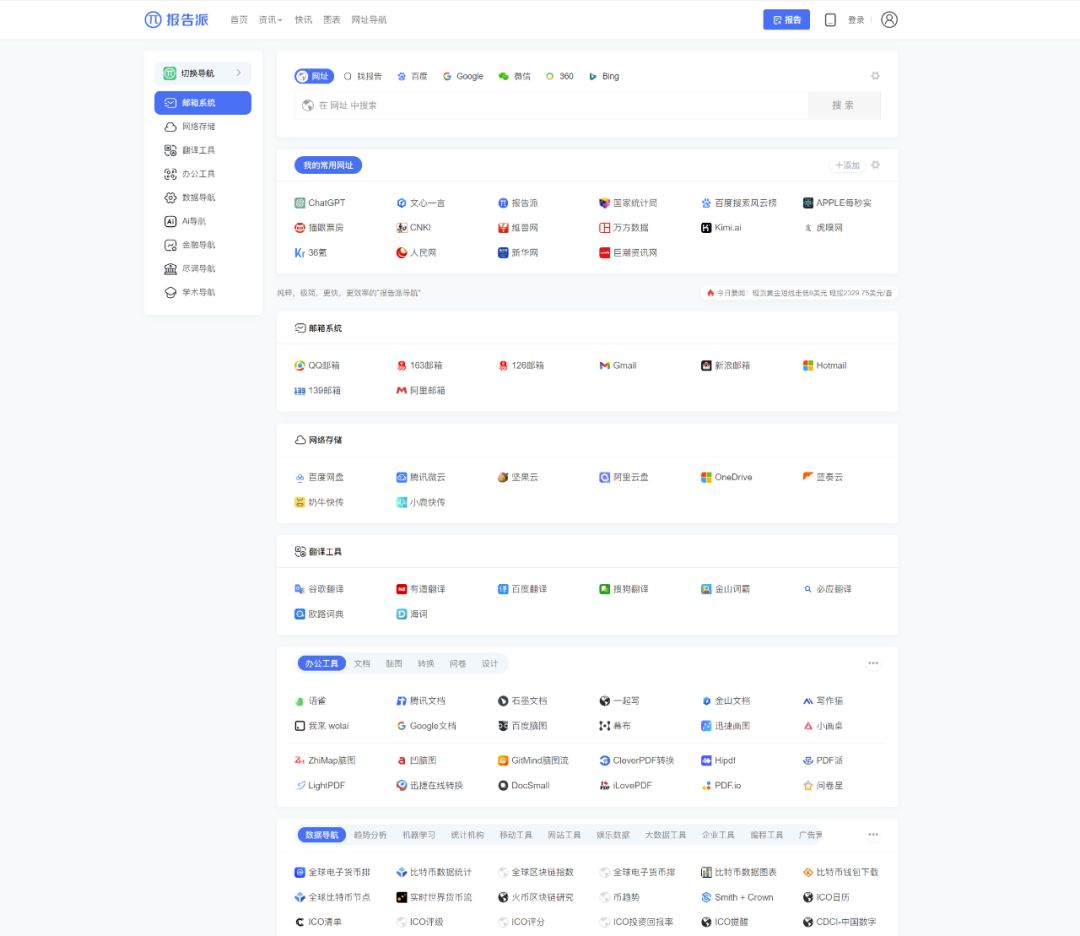Switch to the 机器学习 tab

pyautogui.click(x=419, y=835)
